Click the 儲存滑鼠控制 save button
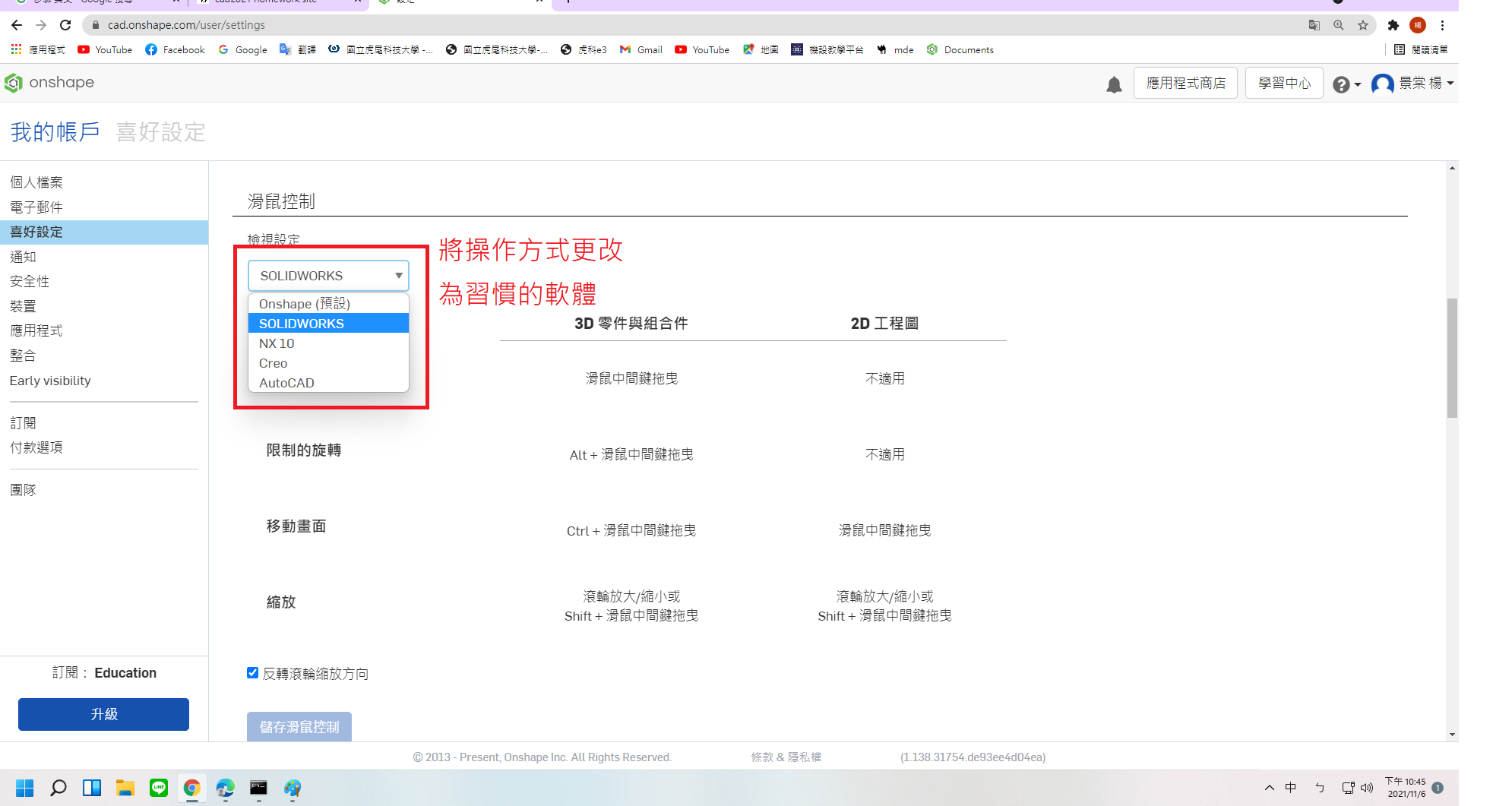 click(x=299, y=726)
